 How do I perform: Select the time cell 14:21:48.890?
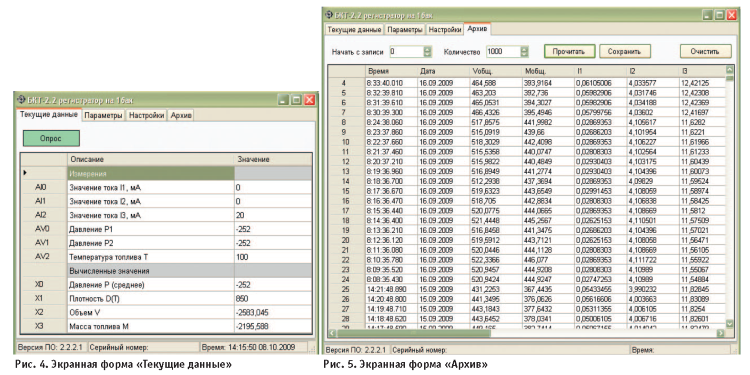click(x=391, y=289)
